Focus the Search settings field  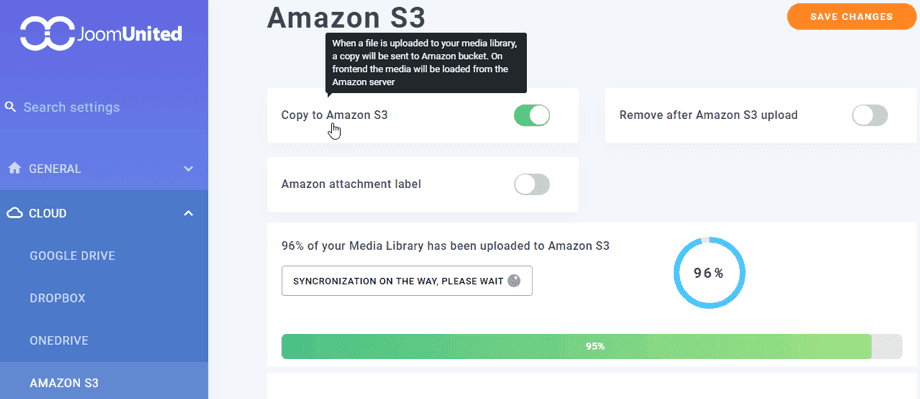(x=104, y=107)
